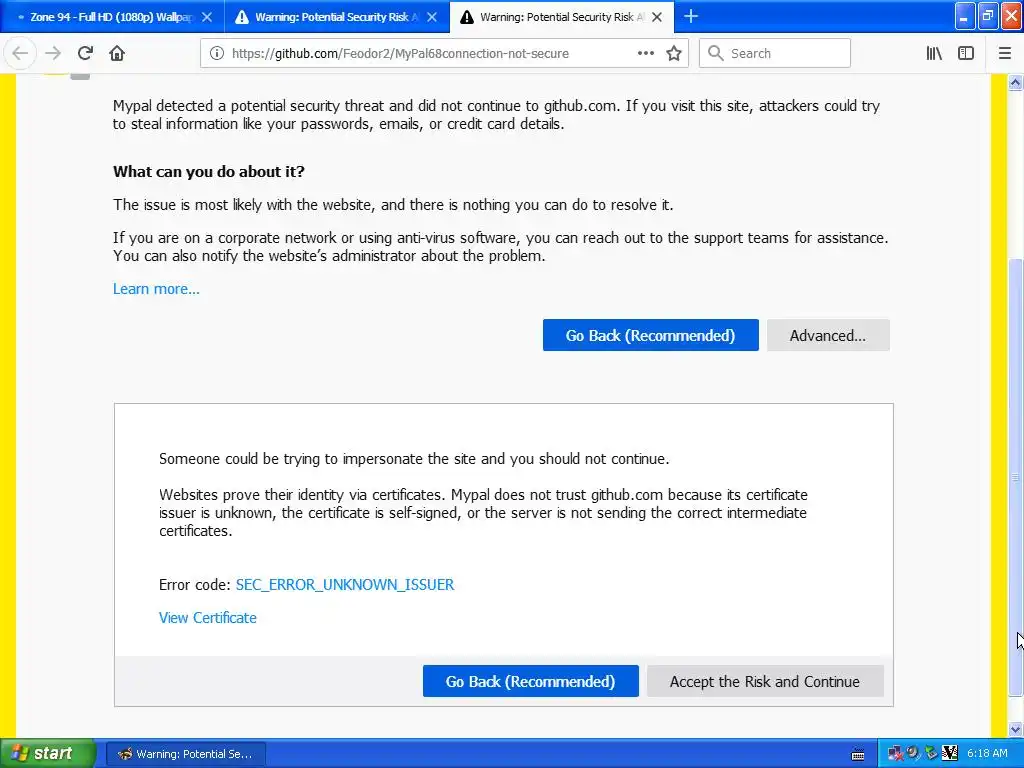Click the search magnifier icon
The image size is (1024, 768).
pyautogui.click(x=716, y=54)
